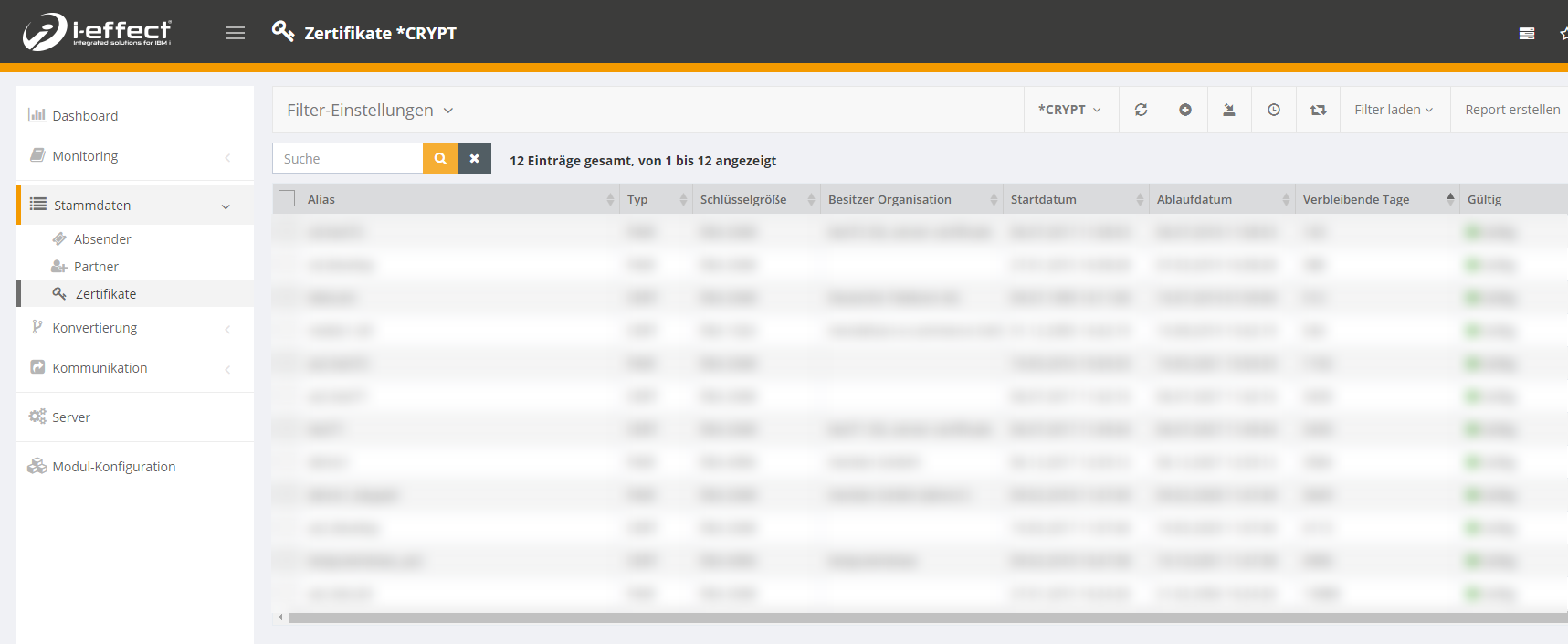This screenshot has height=644, width=1568.
Task: Expand the Filter-Einstellungen panel
Action: 370,111
